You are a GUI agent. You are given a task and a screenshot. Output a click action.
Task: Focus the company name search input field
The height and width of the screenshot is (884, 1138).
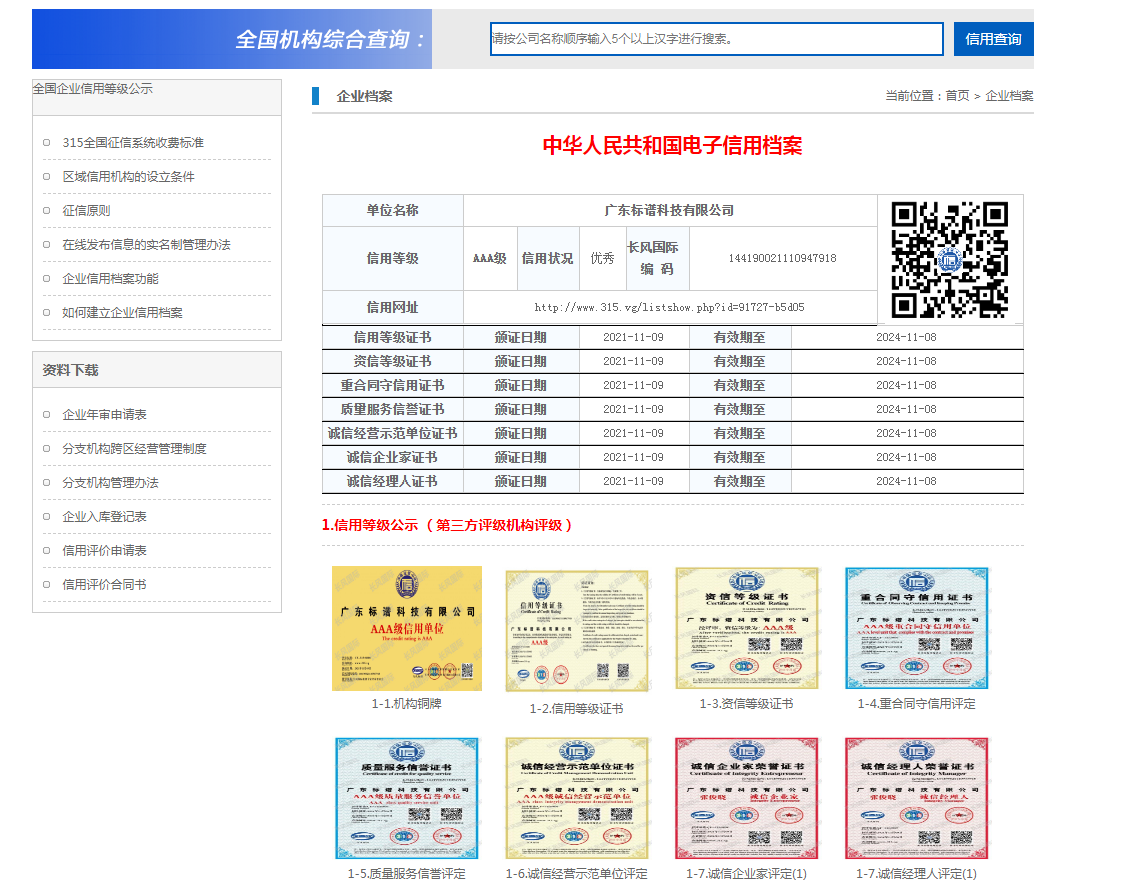(x=716, y=39)
